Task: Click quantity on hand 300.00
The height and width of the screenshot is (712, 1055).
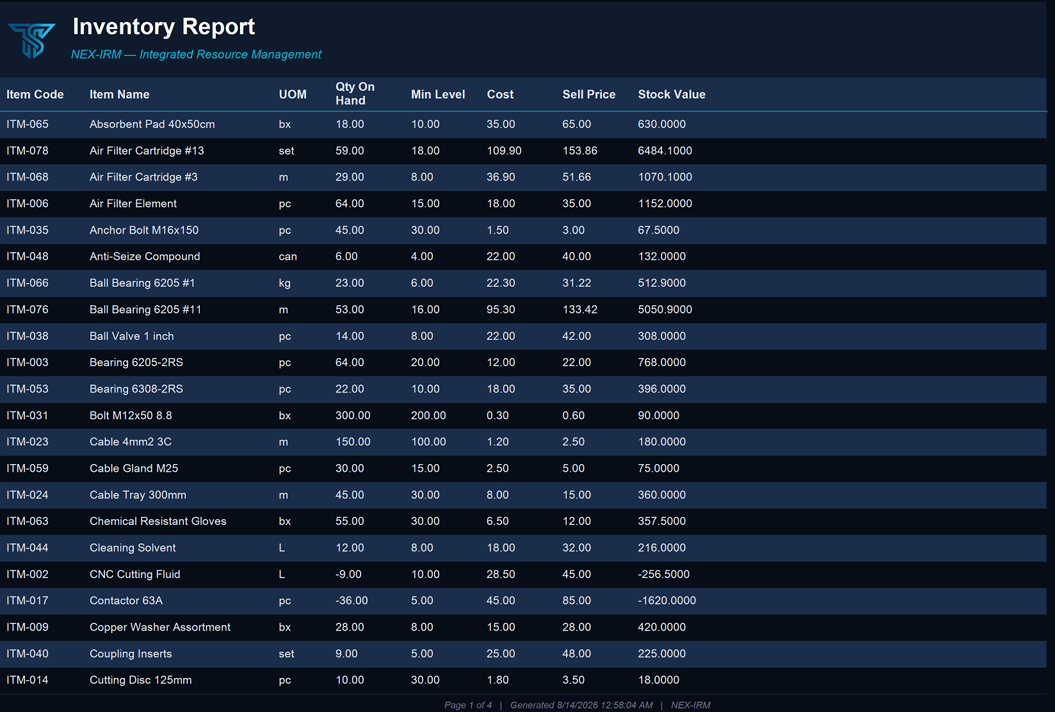Action: [353, 415]
